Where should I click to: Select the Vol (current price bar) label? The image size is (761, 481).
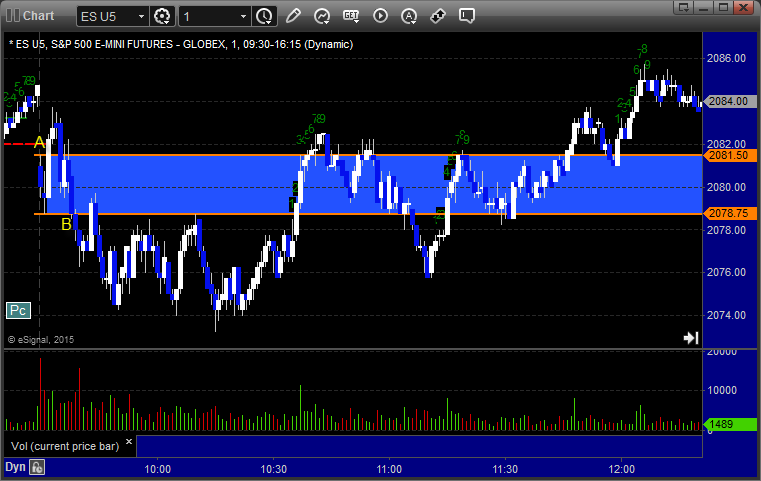(65, 446)
